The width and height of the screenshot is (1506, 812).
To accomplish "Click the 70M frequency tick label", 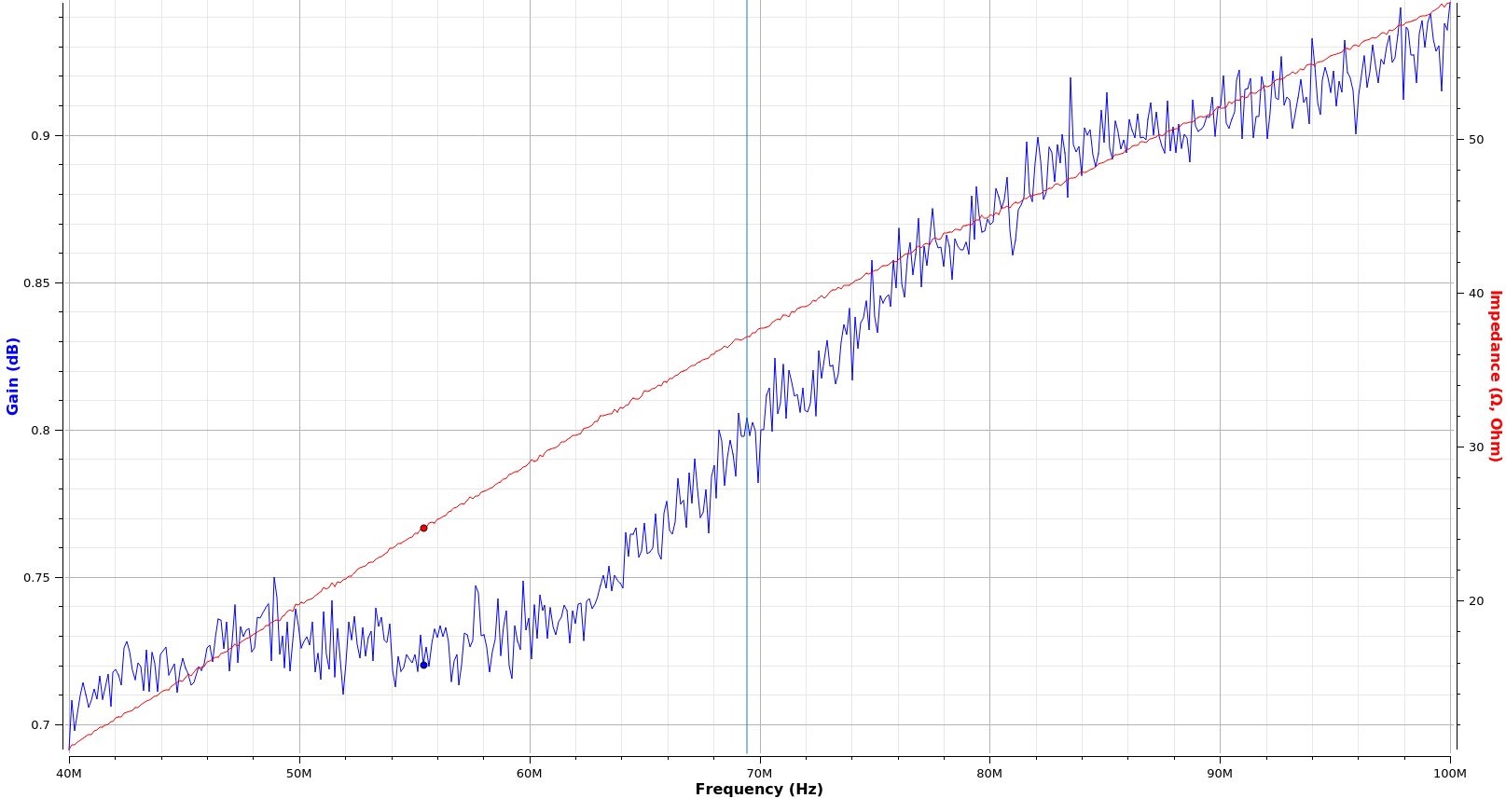I will tap(760, 774).
